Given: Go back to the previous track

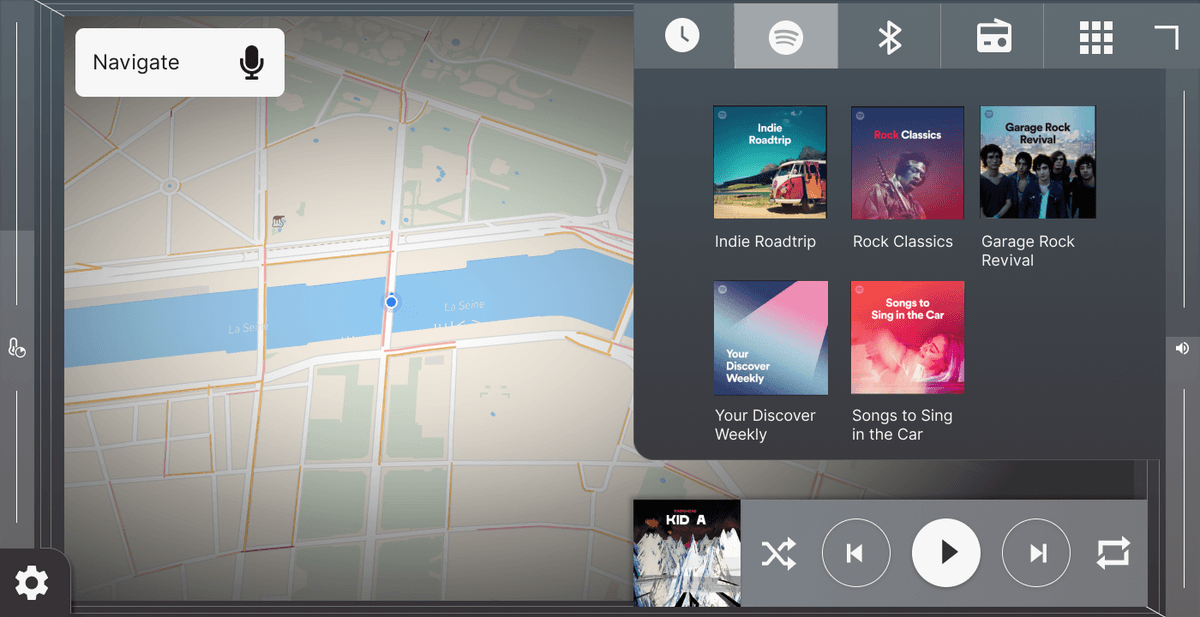Looking at the screenshot, I should click(856, 553).
